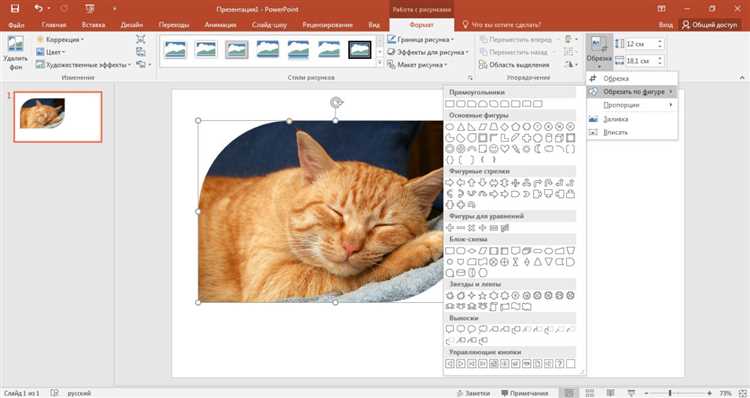Screen dimensions: 750x398
Task: Select the diamond shape in Основные фигуры
Action: (505, 127)
